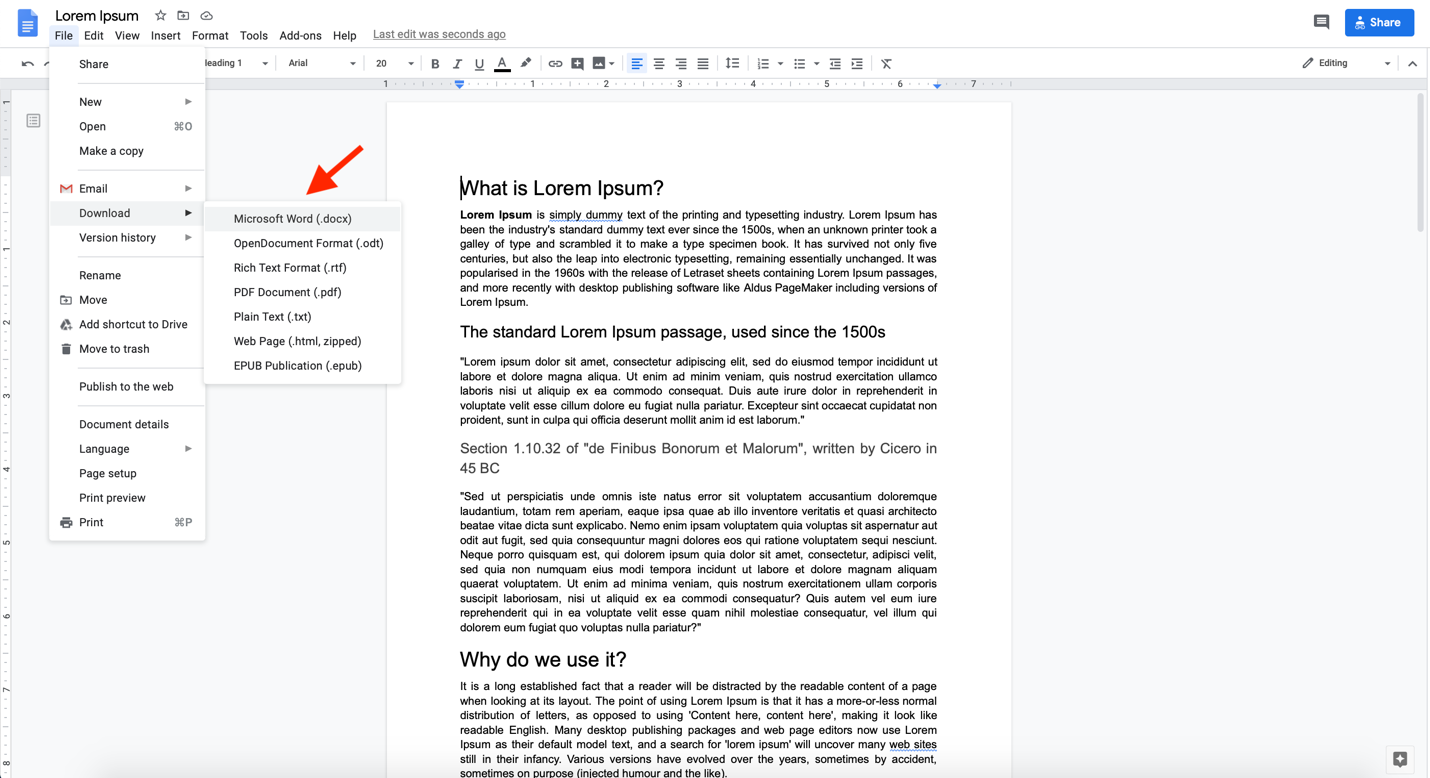The height and width of the screenshot is (778, 1430).
Task: Choose EPUB Publication (.epub) download
Action: point(303,366)
